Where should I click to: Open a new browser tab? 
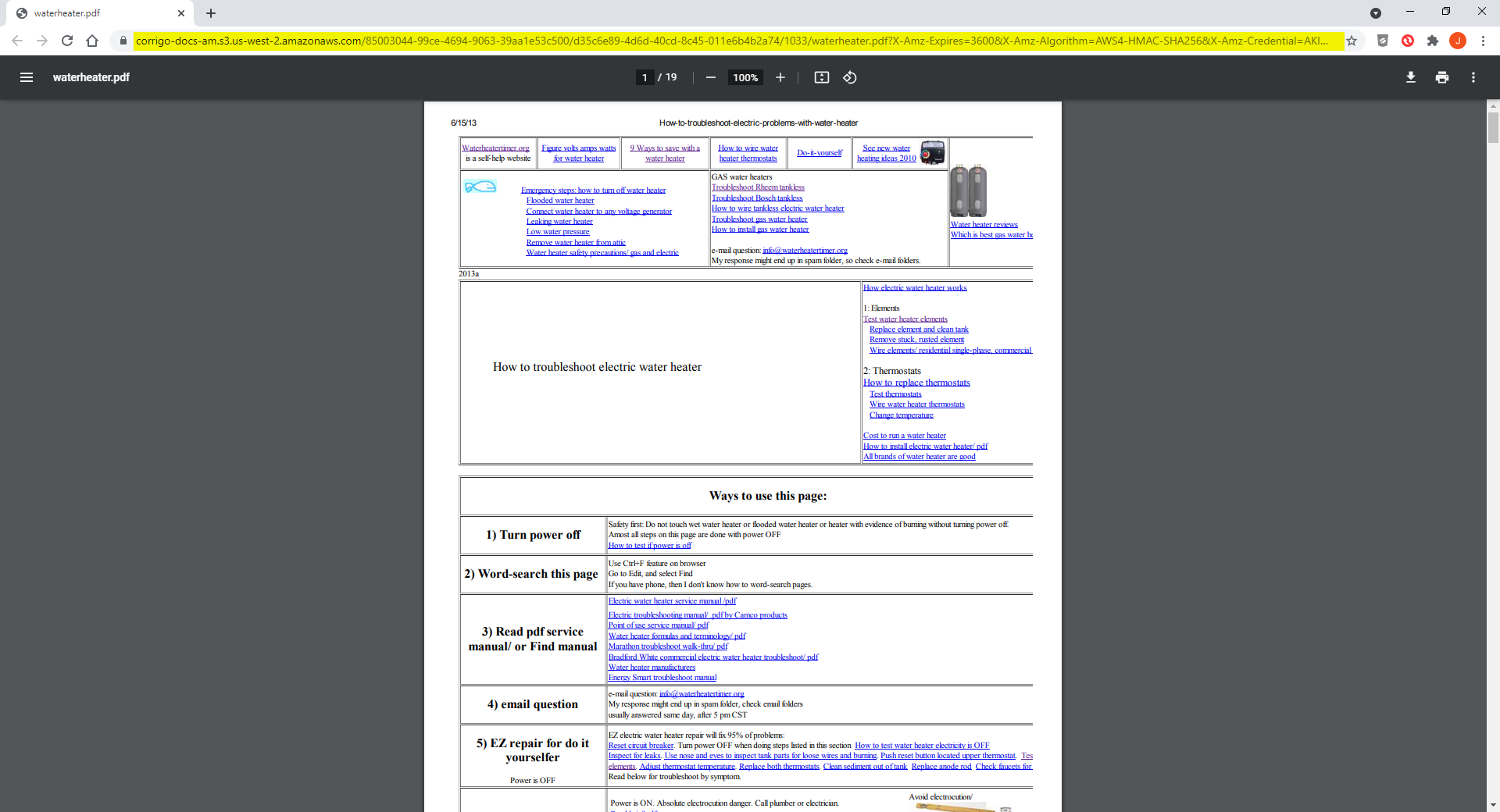(x=211, y=13)
